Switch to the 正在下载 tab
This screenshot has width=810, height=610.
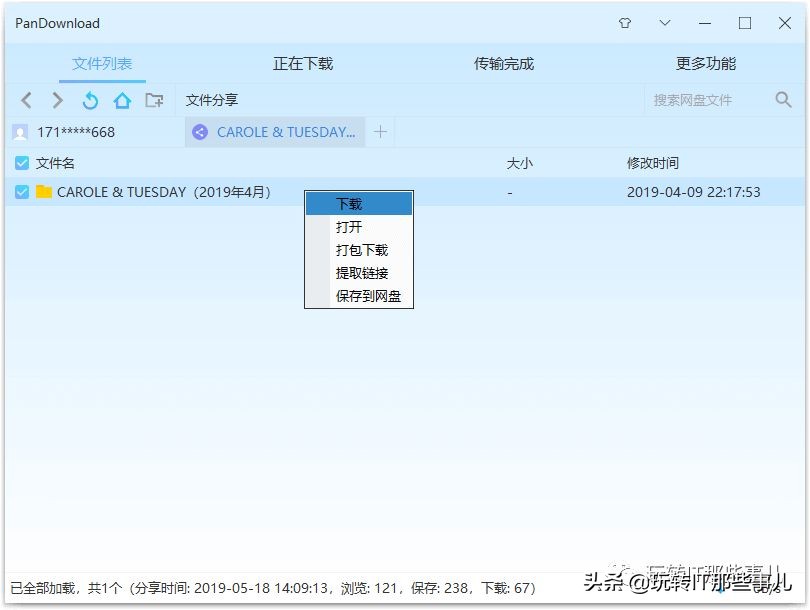[x=302, y=62]
